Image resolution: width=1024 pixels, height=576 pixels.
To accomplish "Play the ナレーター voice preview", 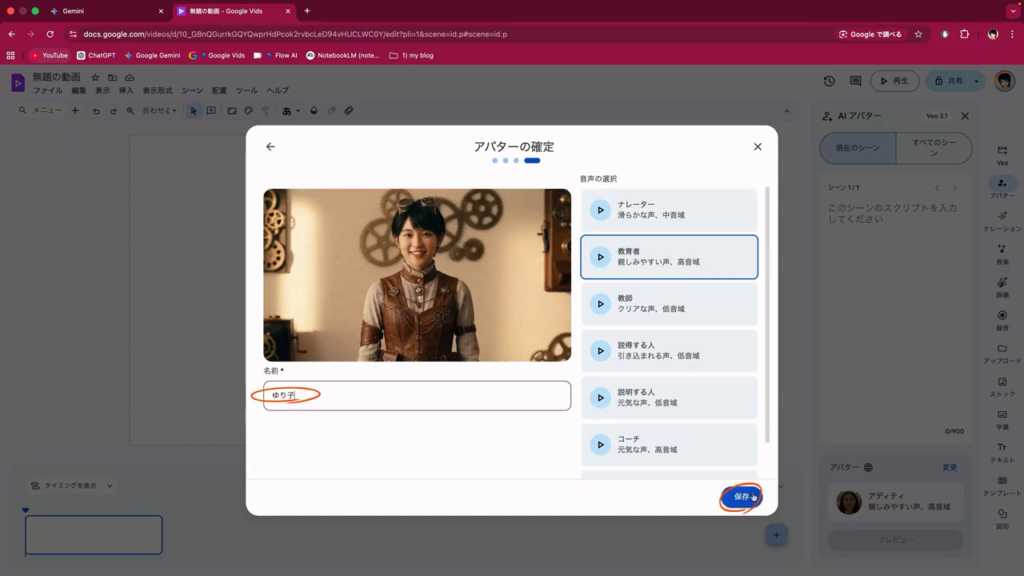I will [x=600, y=210].
